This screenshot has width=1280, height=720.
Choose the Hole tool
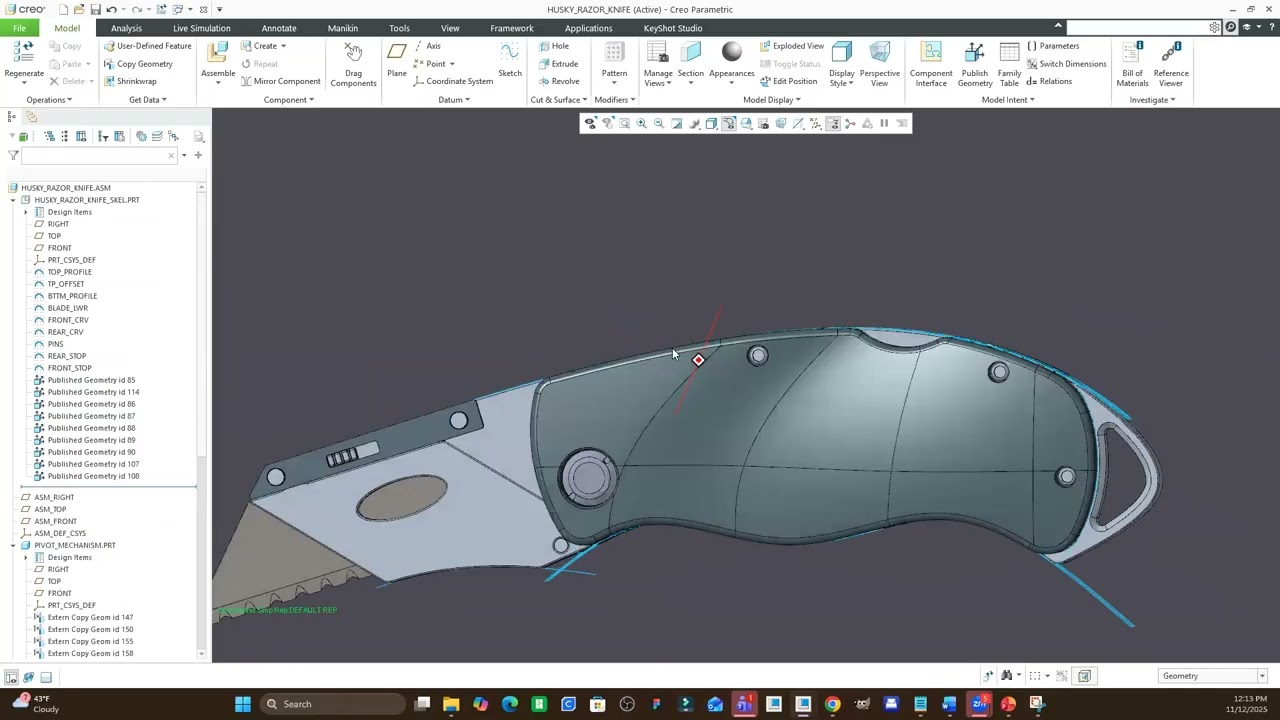click(x=553, y=46)
